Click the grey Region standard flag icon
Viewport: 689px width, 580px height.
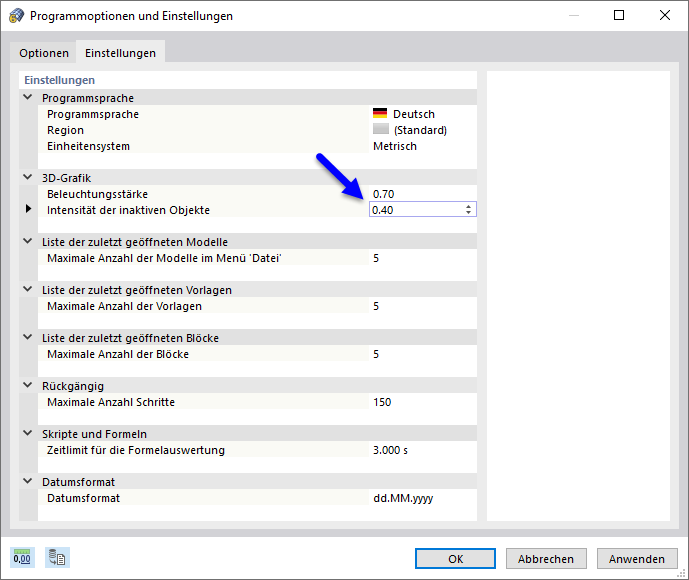(380, 130)
